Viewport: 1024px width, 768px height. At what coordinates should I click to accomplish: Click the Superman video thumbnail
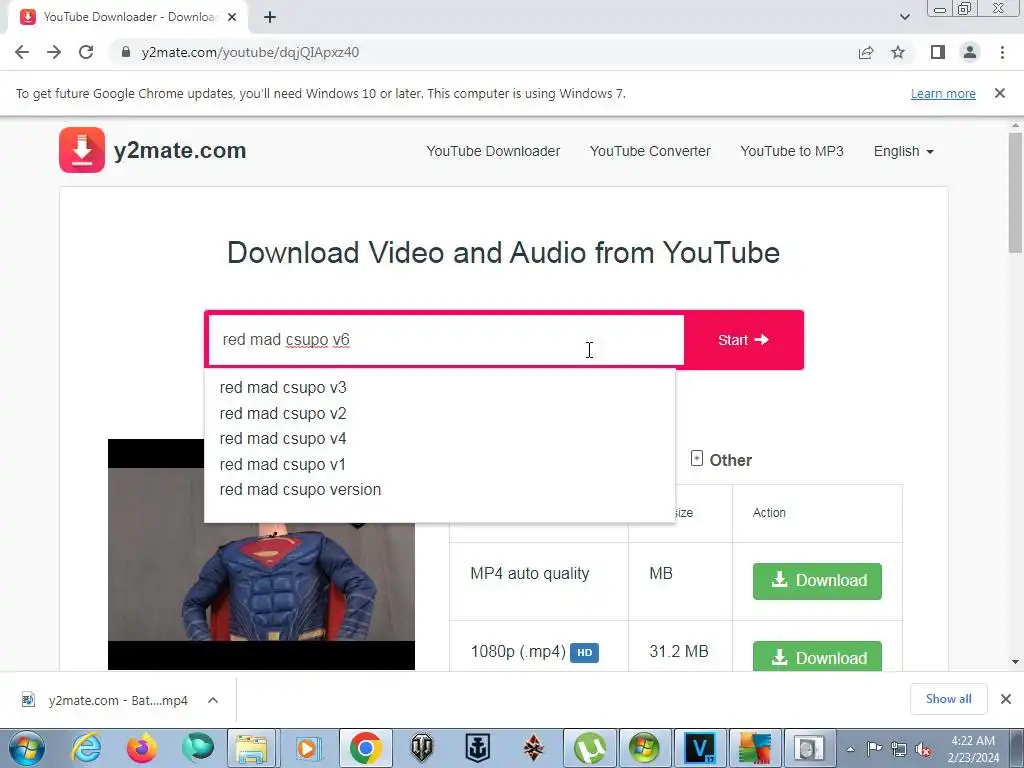[x=261, y=554]
